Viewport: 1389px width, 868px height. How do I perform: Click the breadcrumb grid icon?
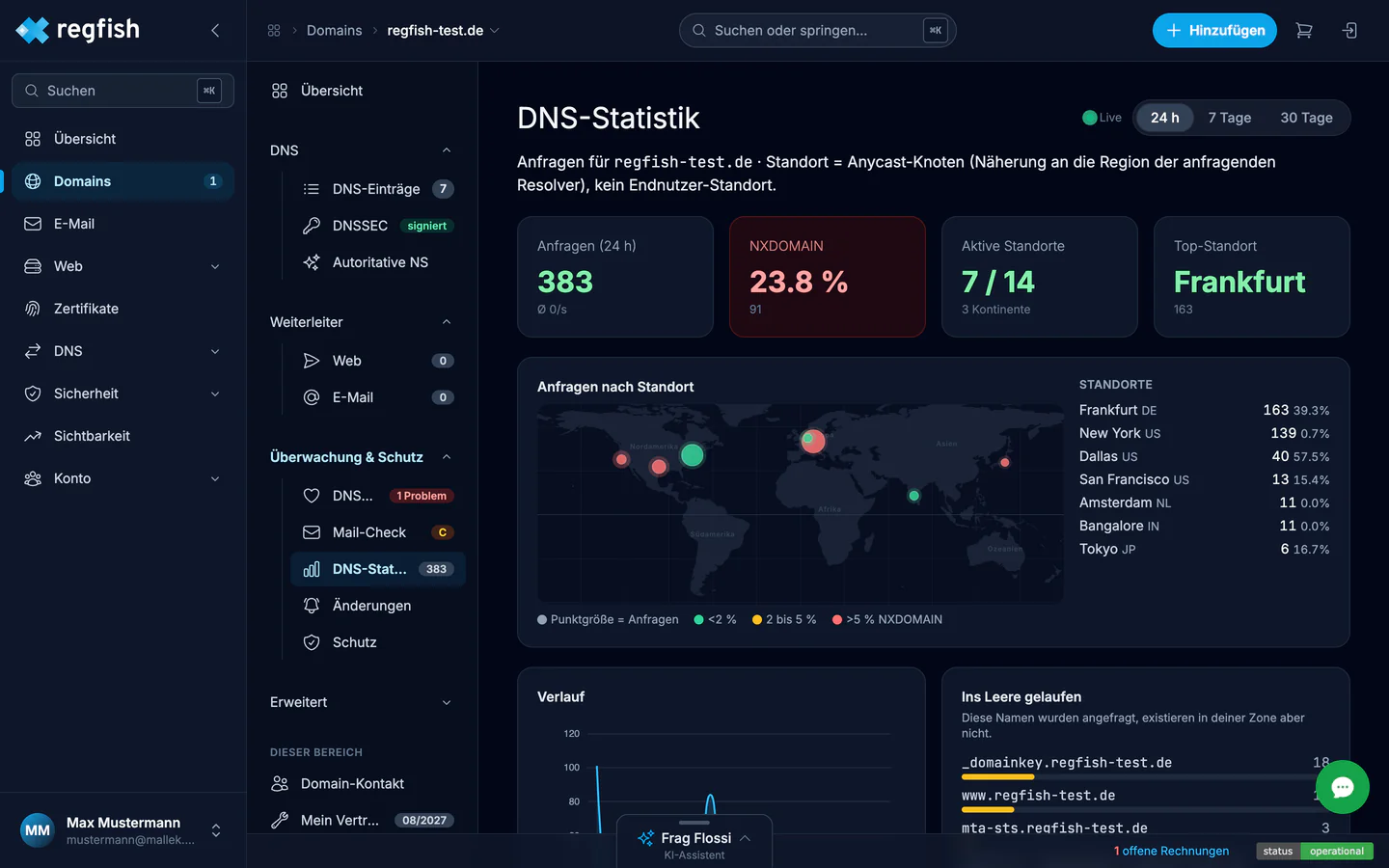(274, 31)
